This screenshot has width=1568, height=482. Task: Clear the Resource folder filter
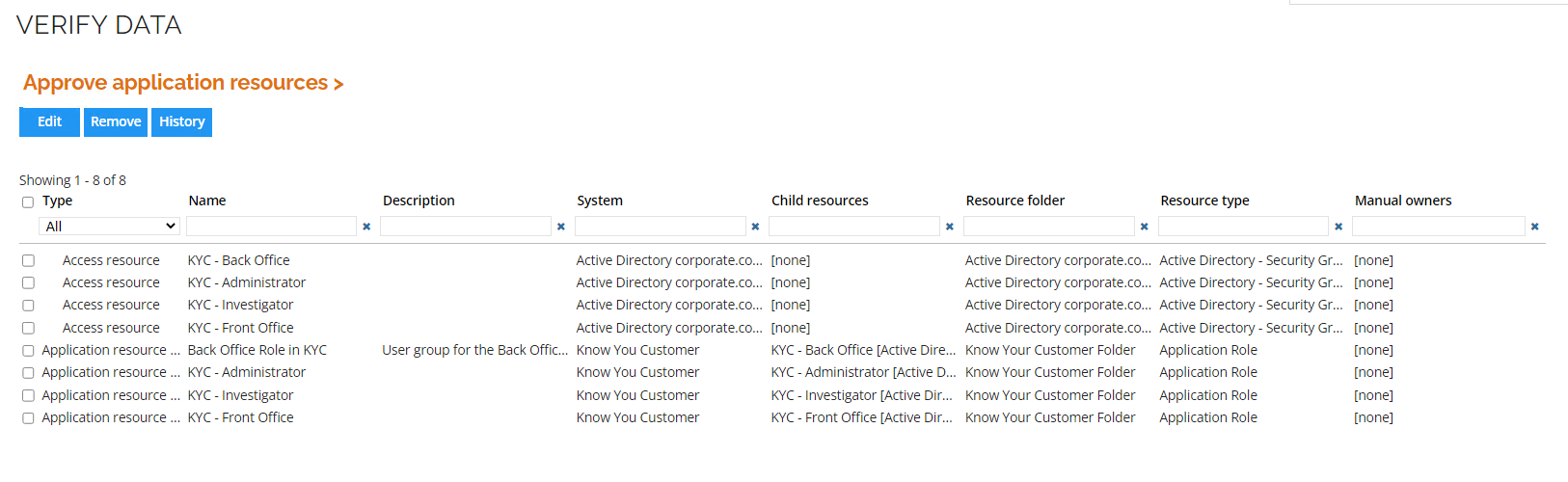point(1144,227)
